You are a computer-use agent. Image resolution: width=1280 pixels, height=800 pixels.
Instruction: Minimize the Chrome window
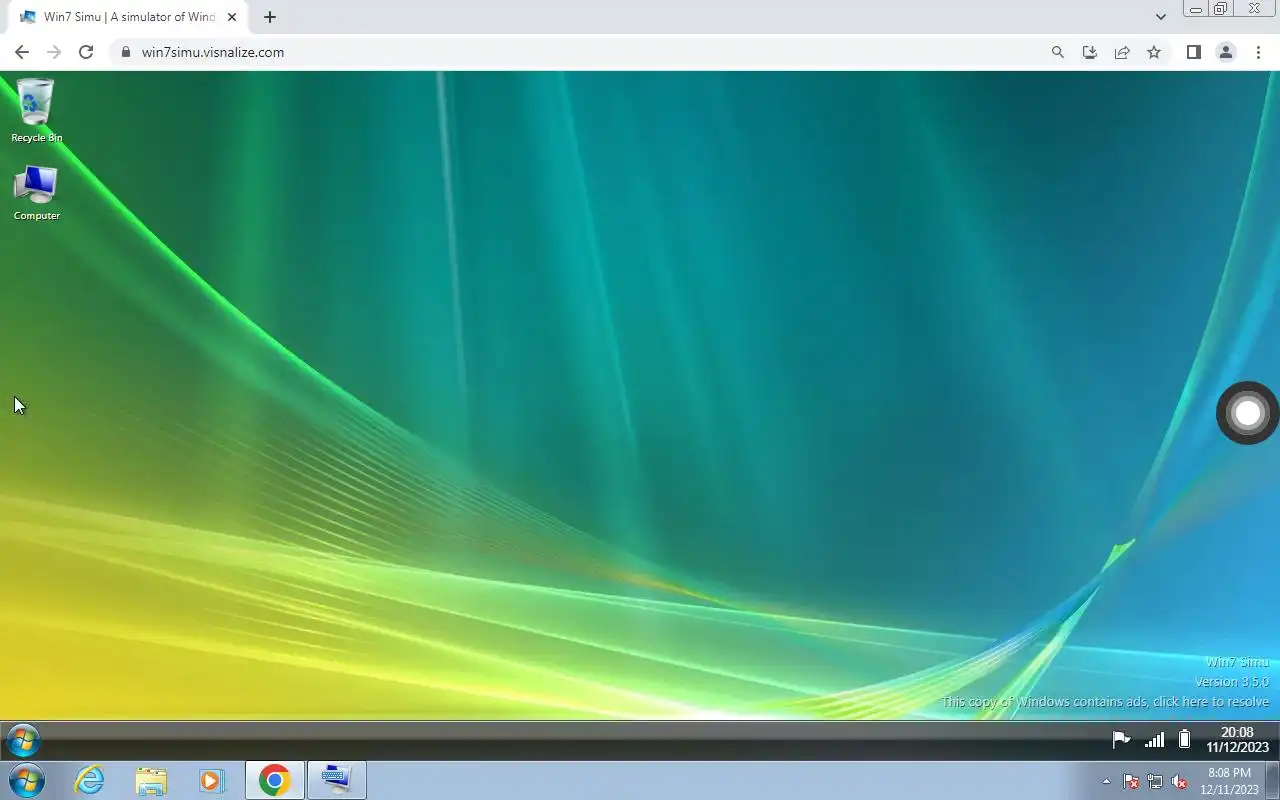click(1195, 9)
